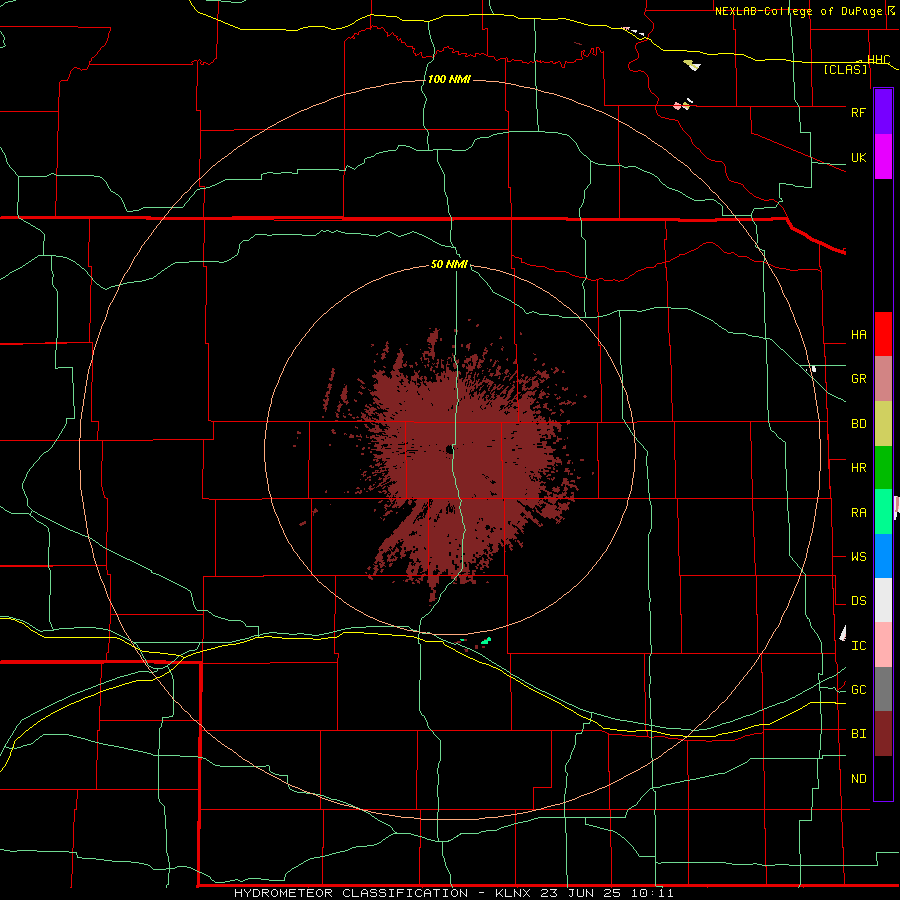
Task: Click the '100 NMI' range ring label
Action: coord(449,79)
